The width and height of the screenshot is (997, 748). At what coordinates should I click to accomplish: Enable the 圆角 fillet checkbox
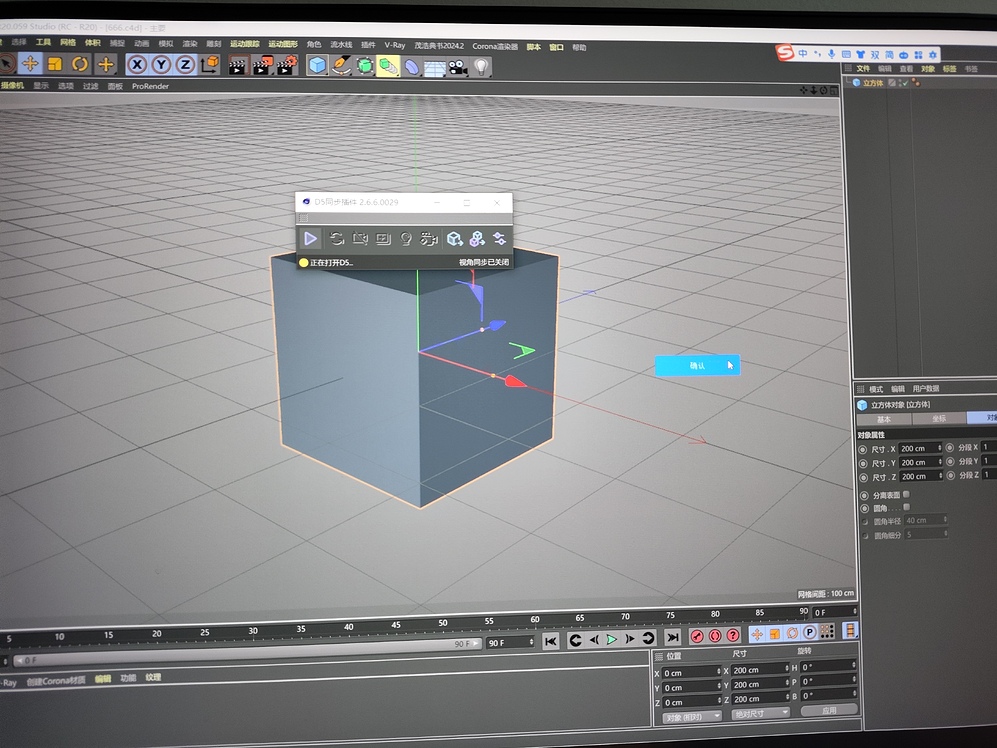[907, 507]
